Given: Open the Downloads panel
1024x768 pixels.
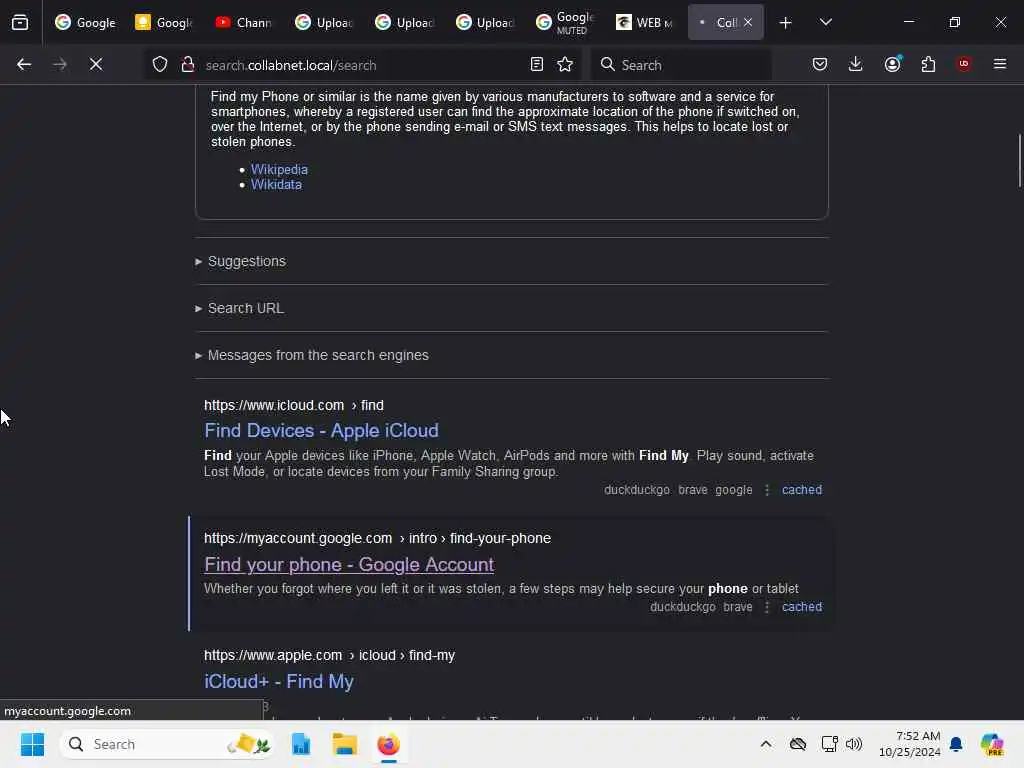Looking at the screenshot, I should pyautogui.click(x=856, y=64).
